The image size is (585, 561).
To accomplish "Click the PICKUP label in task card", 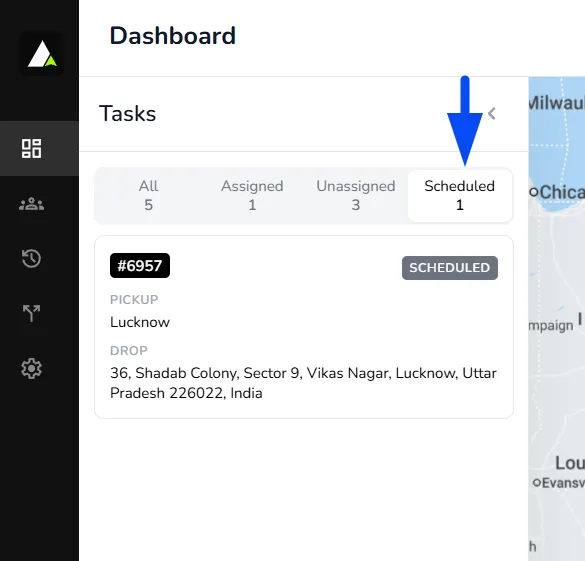I will coord(134,300).
